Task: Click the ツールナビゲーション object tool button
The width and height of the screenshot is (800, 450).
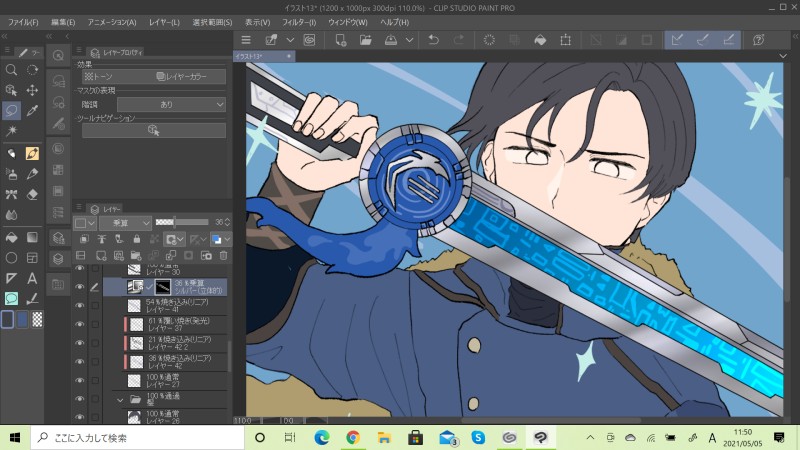Action: pyautogui.click(x=154, y=131)
